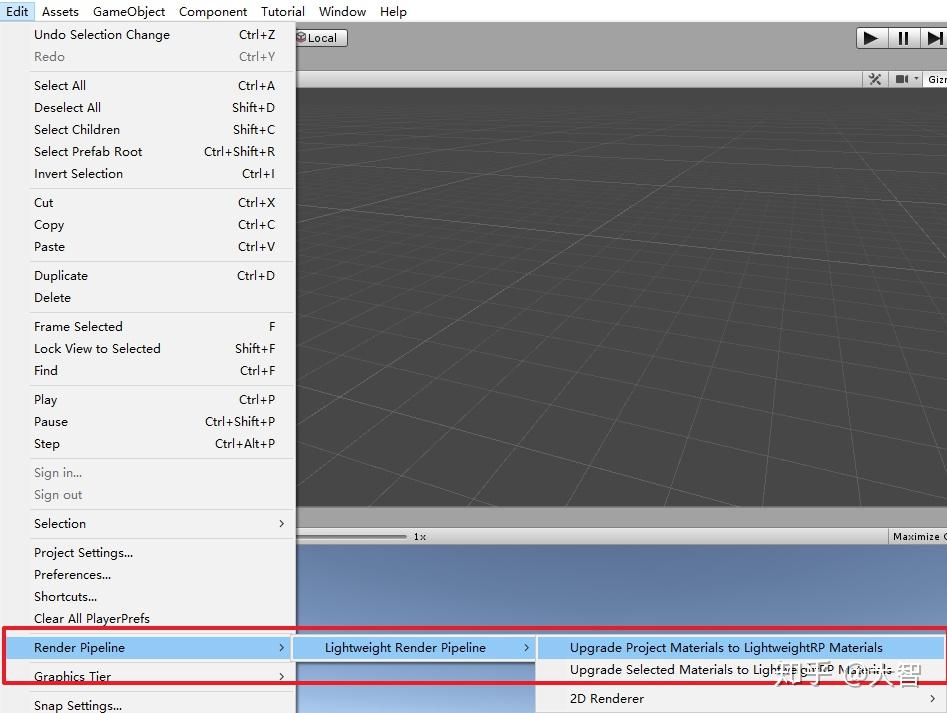Click the Step forward button in the toolbar
Screen dimensions: 947x713
(x=934, y=38)
